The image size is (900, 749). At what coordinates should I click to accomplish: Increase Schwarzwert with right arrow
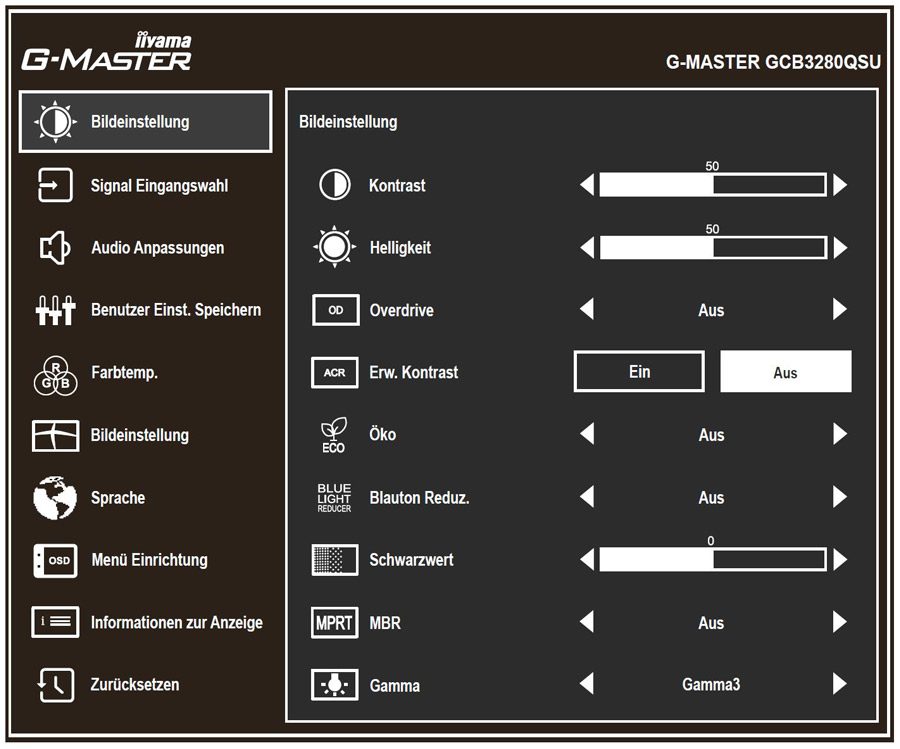pos(840,559)
